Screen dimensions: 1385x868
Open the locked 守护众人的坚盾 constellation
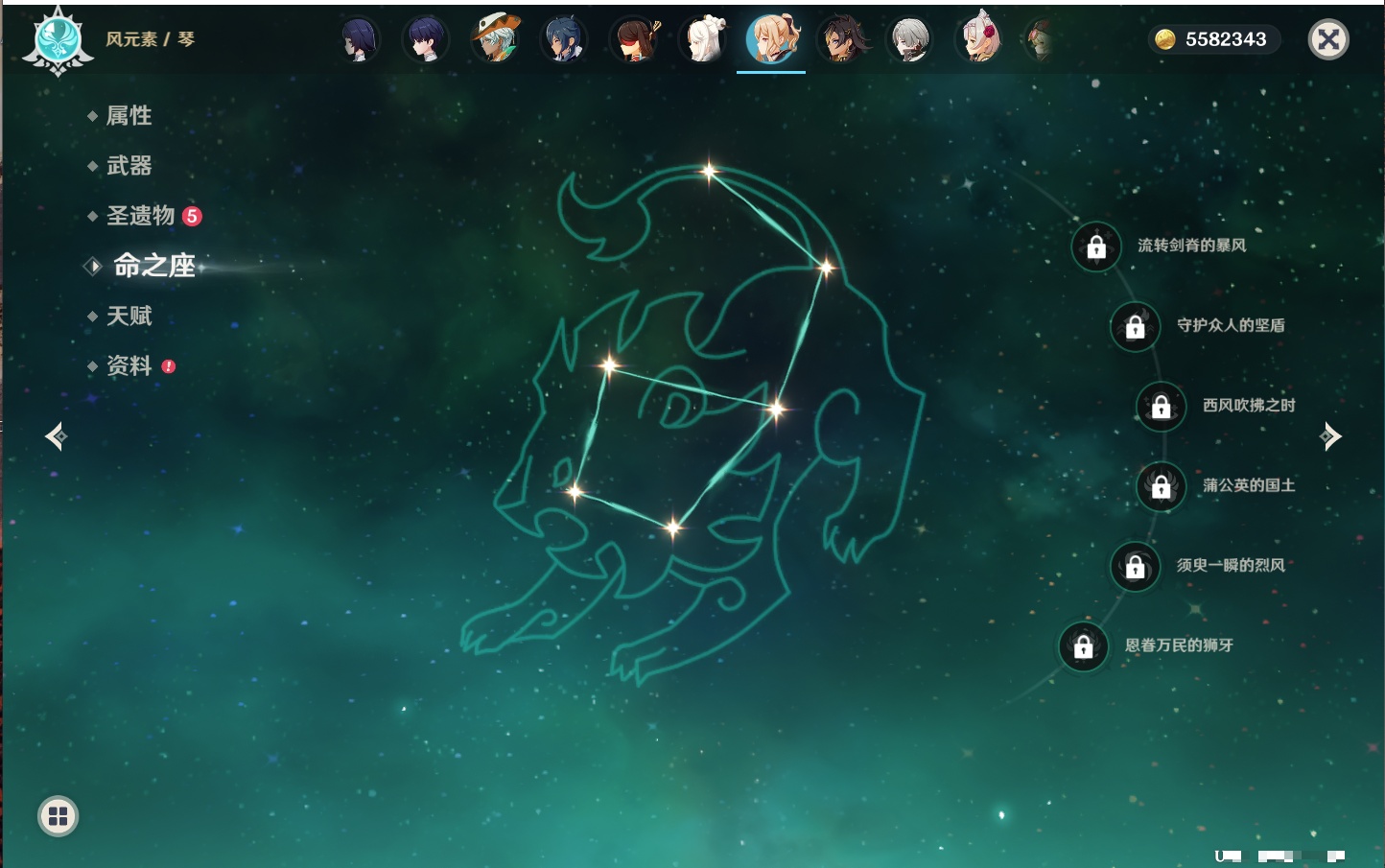[1136, 327]
